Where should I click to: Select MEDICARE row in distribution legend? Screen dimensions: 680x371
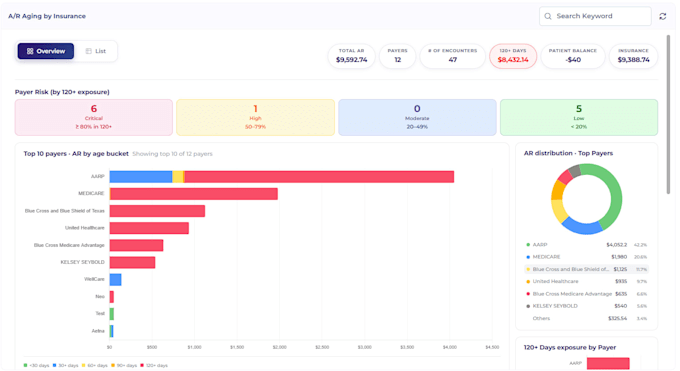tap(586, 257)
